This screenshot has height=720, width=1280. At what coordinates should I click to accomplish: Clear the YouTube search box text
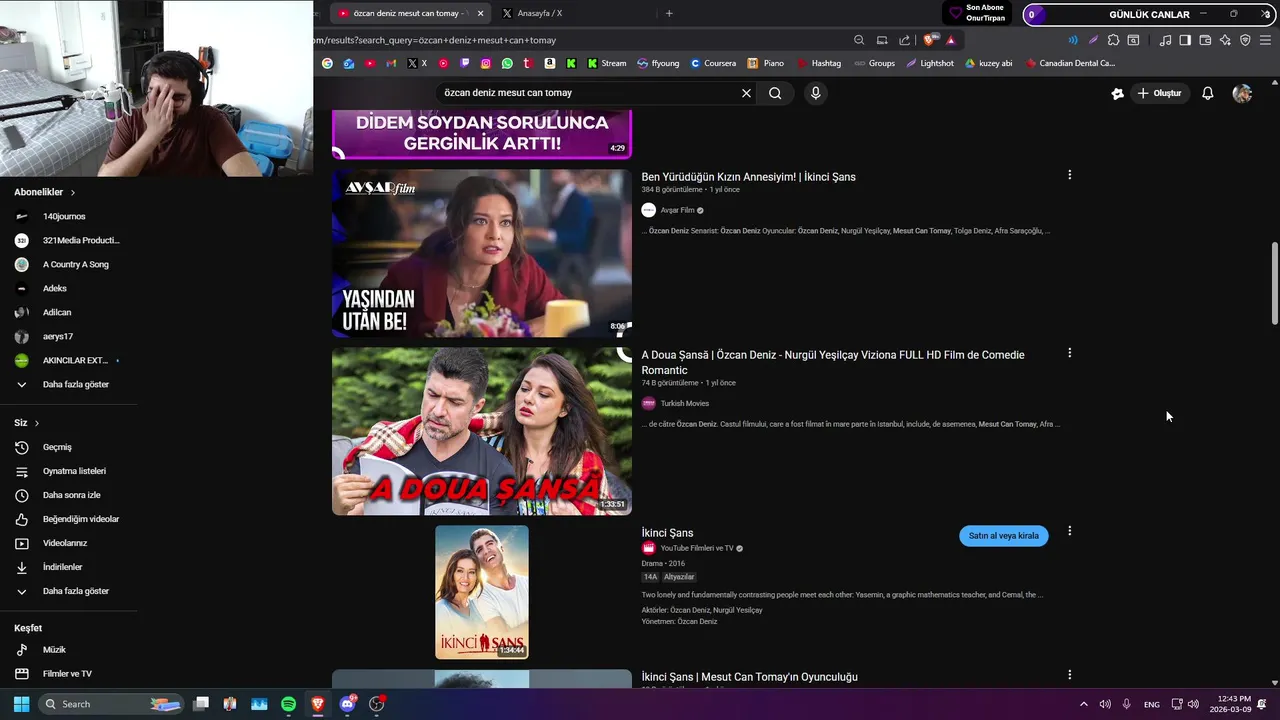point(746,93)
